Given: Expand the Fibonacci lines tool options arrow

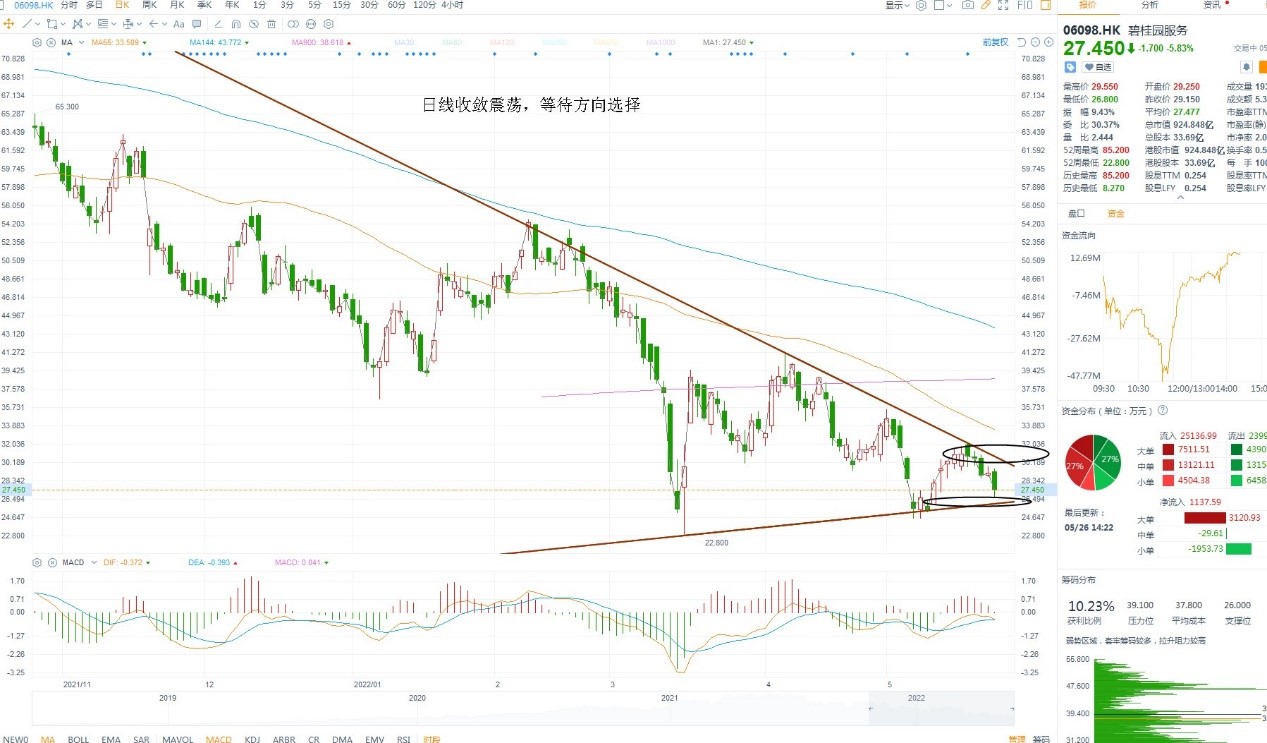Looking at the screenshot, I should click(x=114, y=23).
